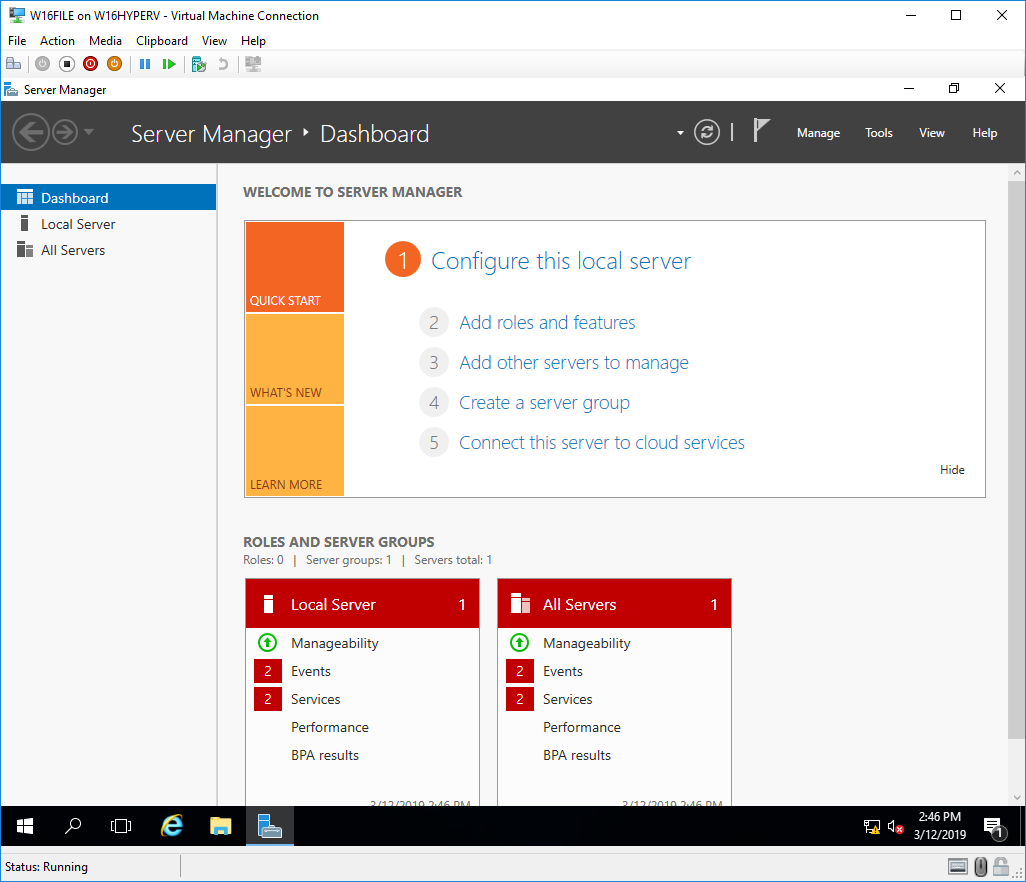1026x882 pixels.
Task: Click Performance in the Local Server tile
Action: coord(330,728)
